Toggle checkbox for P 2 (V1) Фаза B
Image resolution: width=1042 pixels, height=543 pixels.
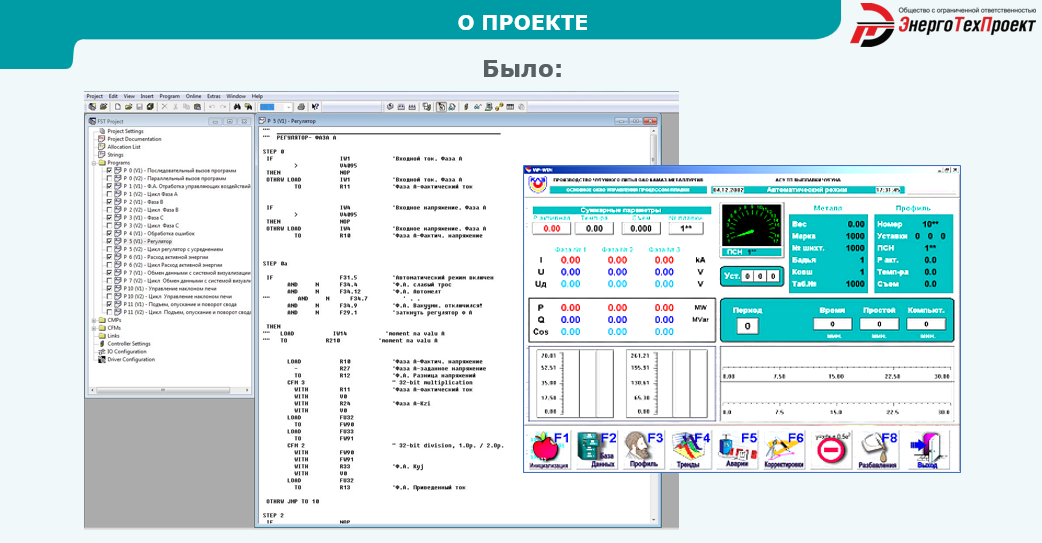click(x=110, y=202)
